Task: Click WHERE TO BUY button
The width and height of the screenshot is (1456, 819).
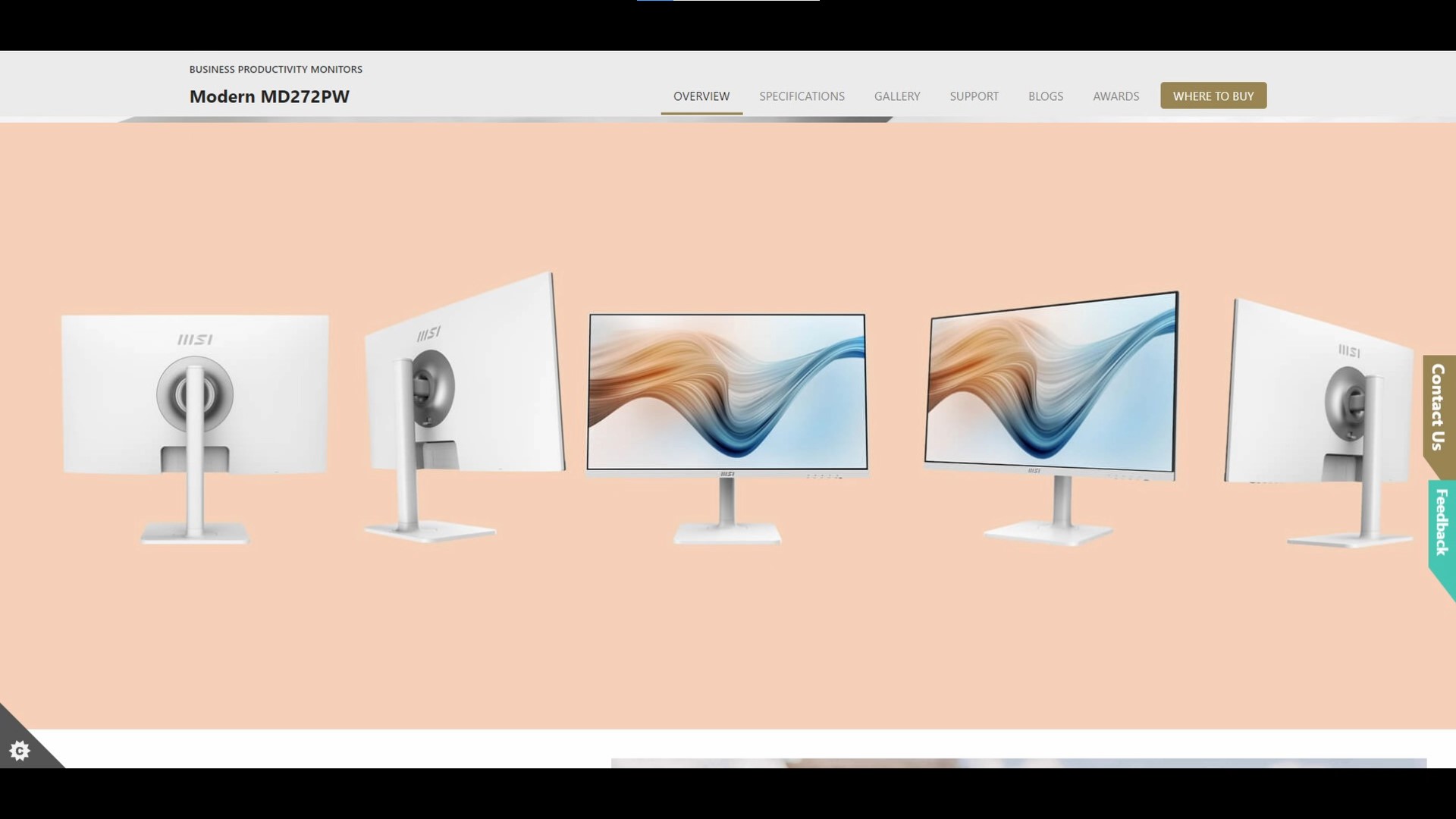Action: click(x=1213, y=95)
